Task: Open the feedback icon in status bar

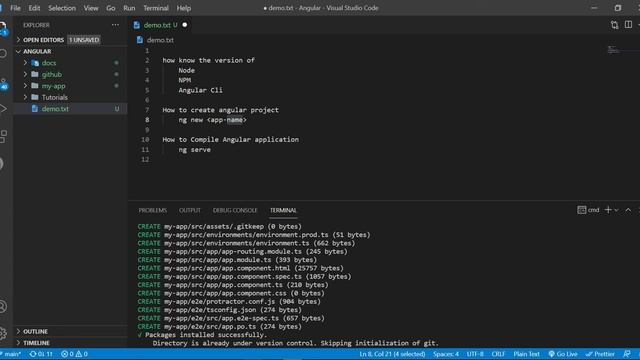Action: coord(627,354)
